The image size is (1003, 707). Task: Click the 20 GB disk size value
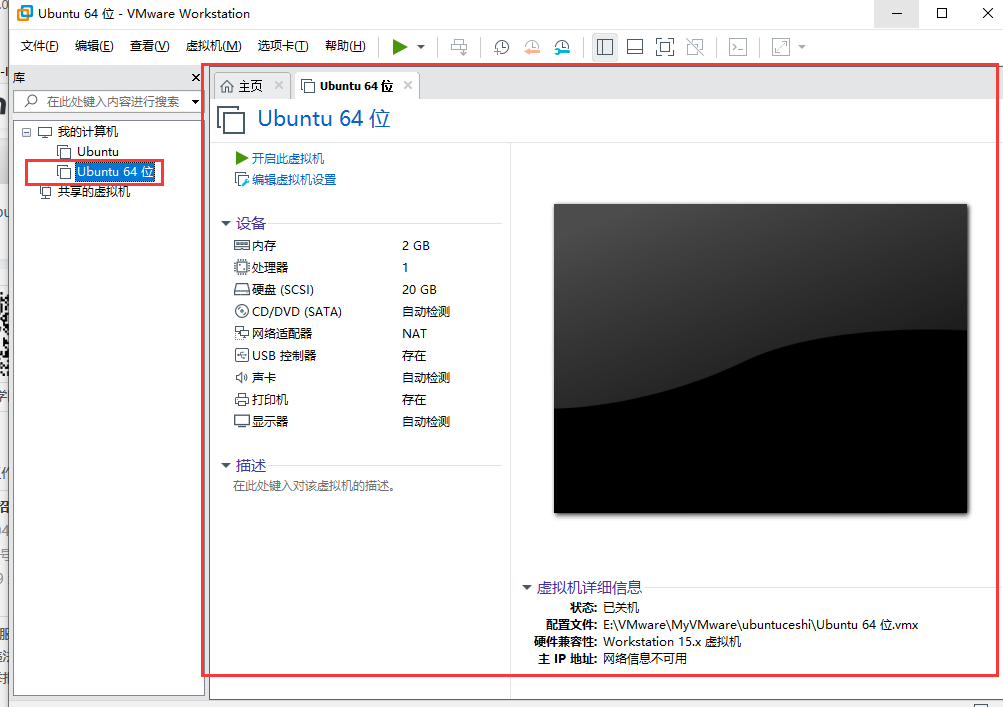[x=419, y=290]
